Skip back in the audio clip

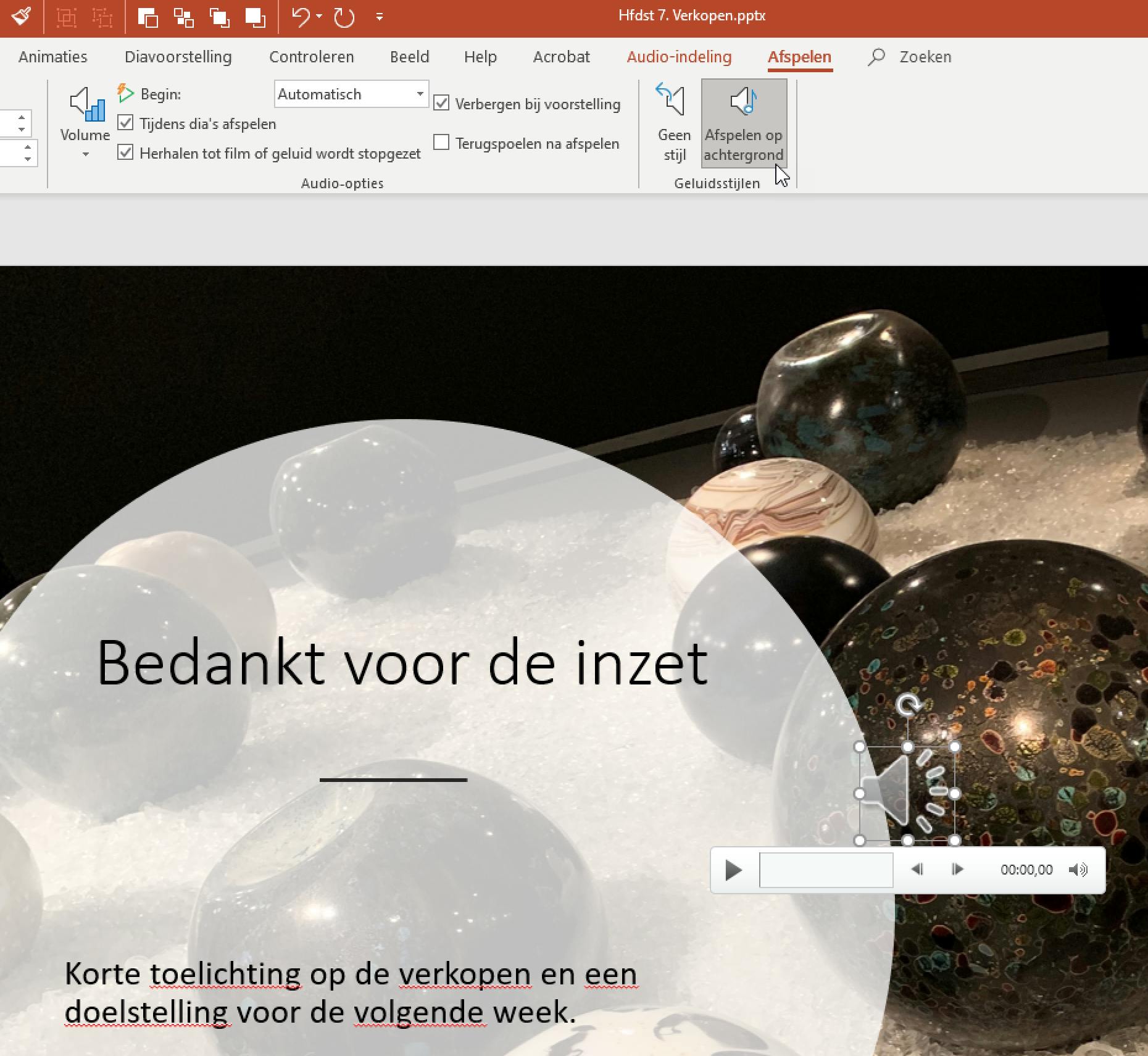click(x=917, y=870)
